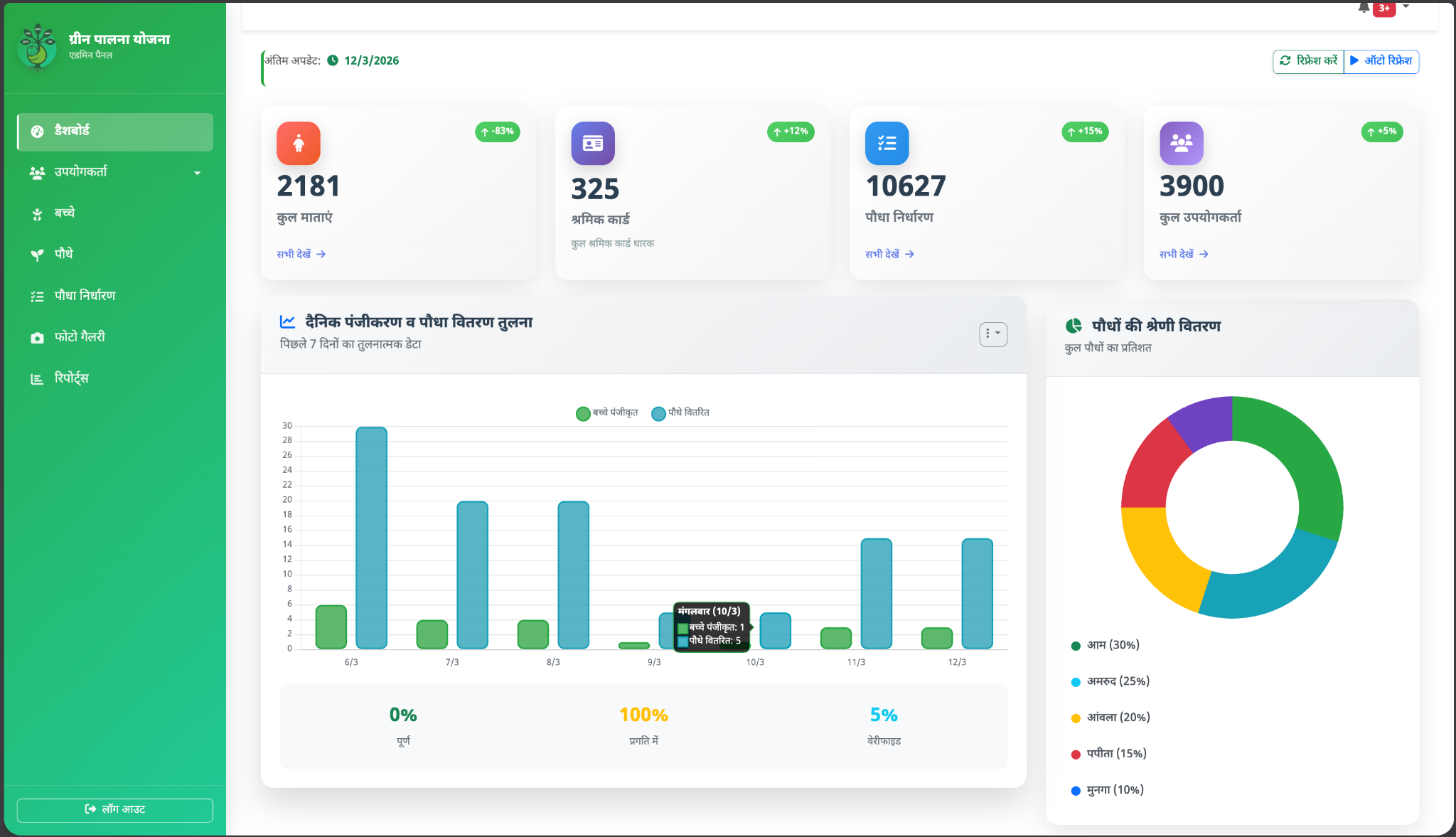The height and width of the screenshot is (837, 1456).
Task: Click the Green Palna Yojana logo
Action: [x=37, y=47]
